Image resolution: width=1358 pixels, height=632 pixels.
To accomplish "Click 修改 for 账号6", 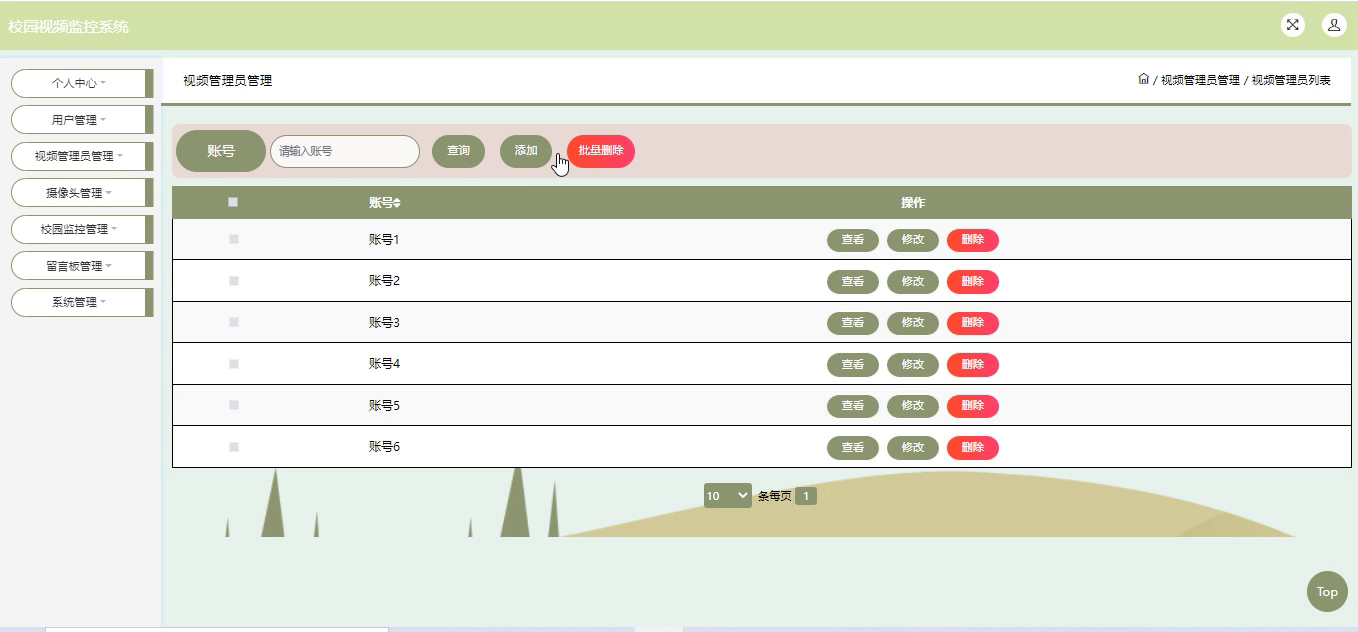I will pyautogui.click(x=913, y=447).
